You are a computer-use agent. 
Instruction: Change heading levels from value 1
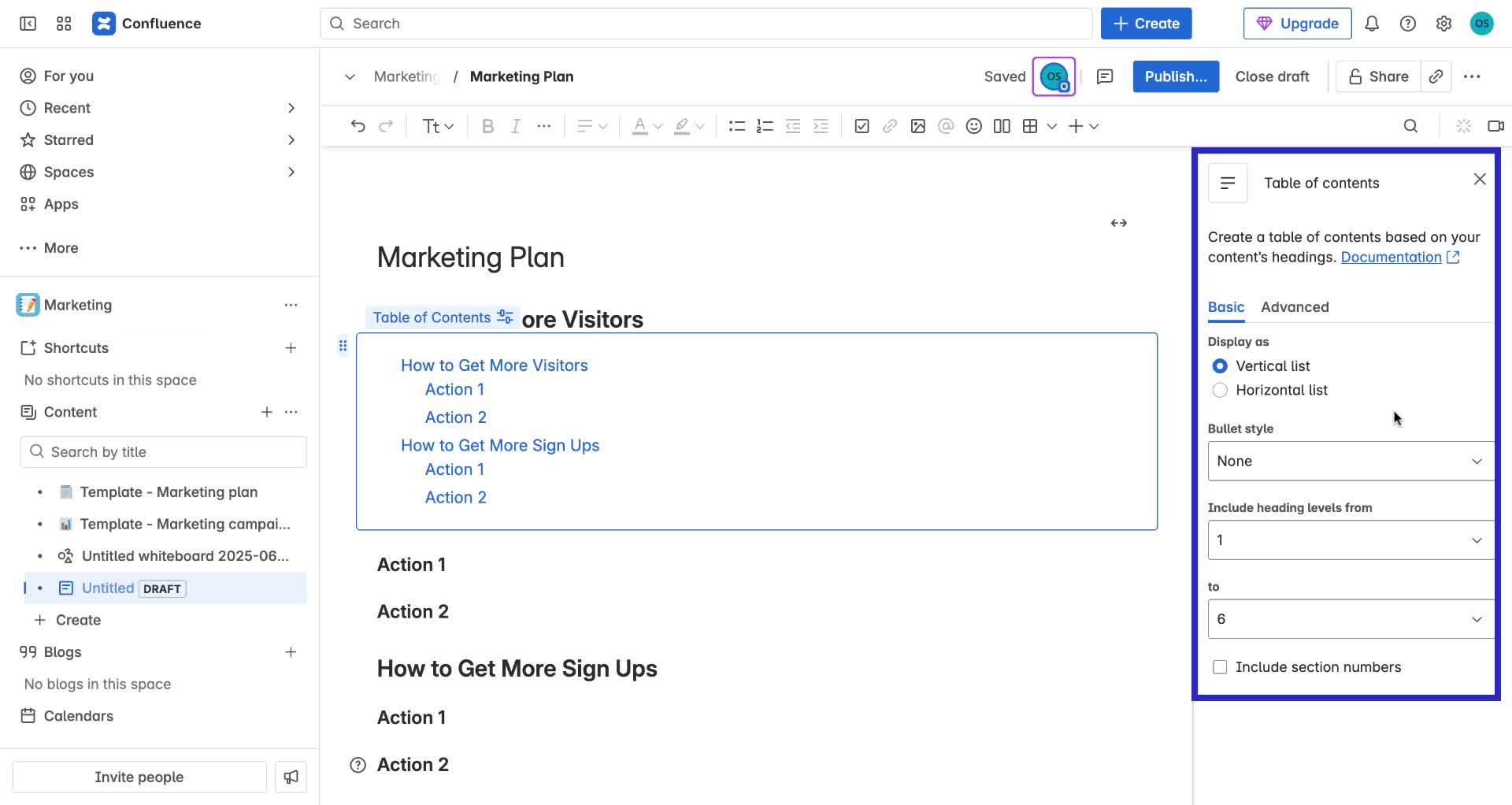pyautogui.click(x=1348, y=540)
